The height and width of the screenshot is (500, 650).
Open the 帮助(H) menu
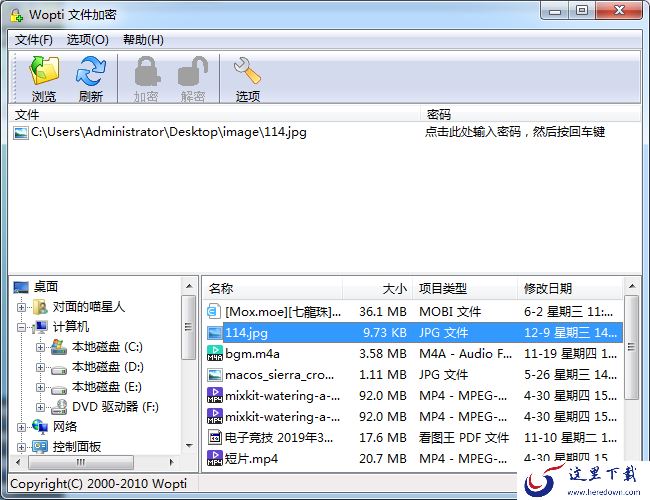click(x=143, y=40)
